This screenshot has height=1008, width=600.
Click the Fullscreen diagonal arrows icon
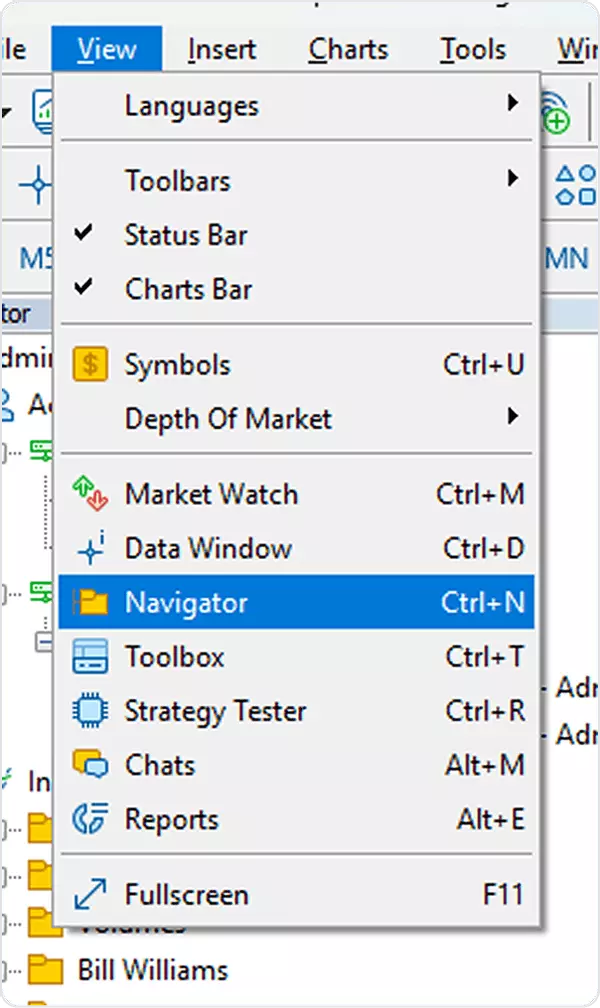[x=90, y=894]
